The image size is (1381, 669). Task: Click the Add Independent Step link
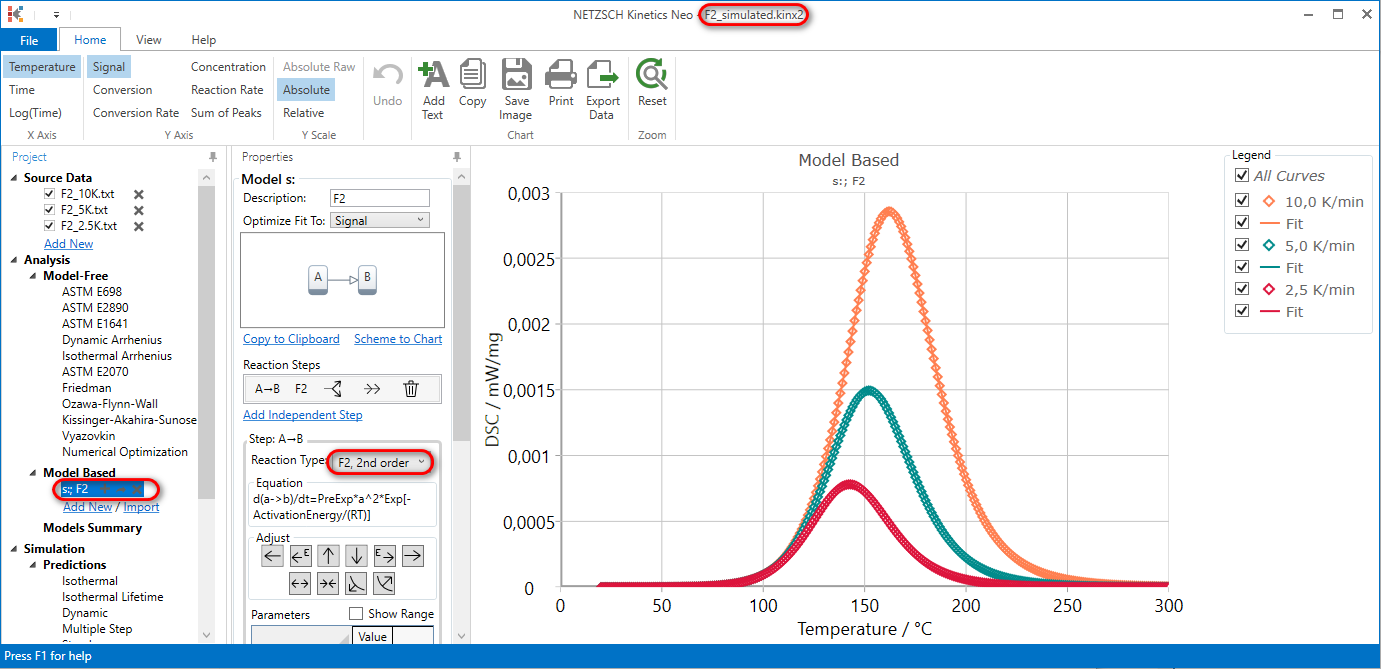click(302, 414)
